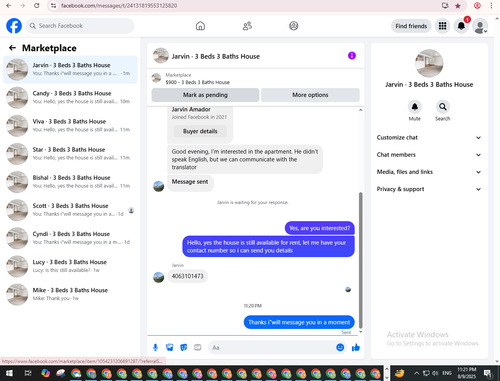Open the Scott conversation
This screenshot has width=500, height=381.
click(70, 210)
